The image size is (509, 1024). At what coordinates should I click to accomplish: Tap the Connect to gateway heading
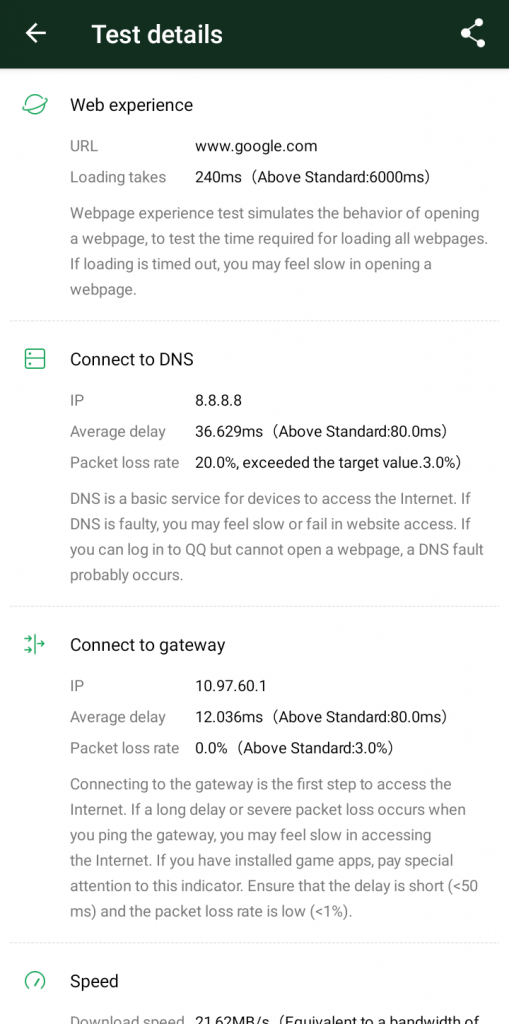click(148, 645)
